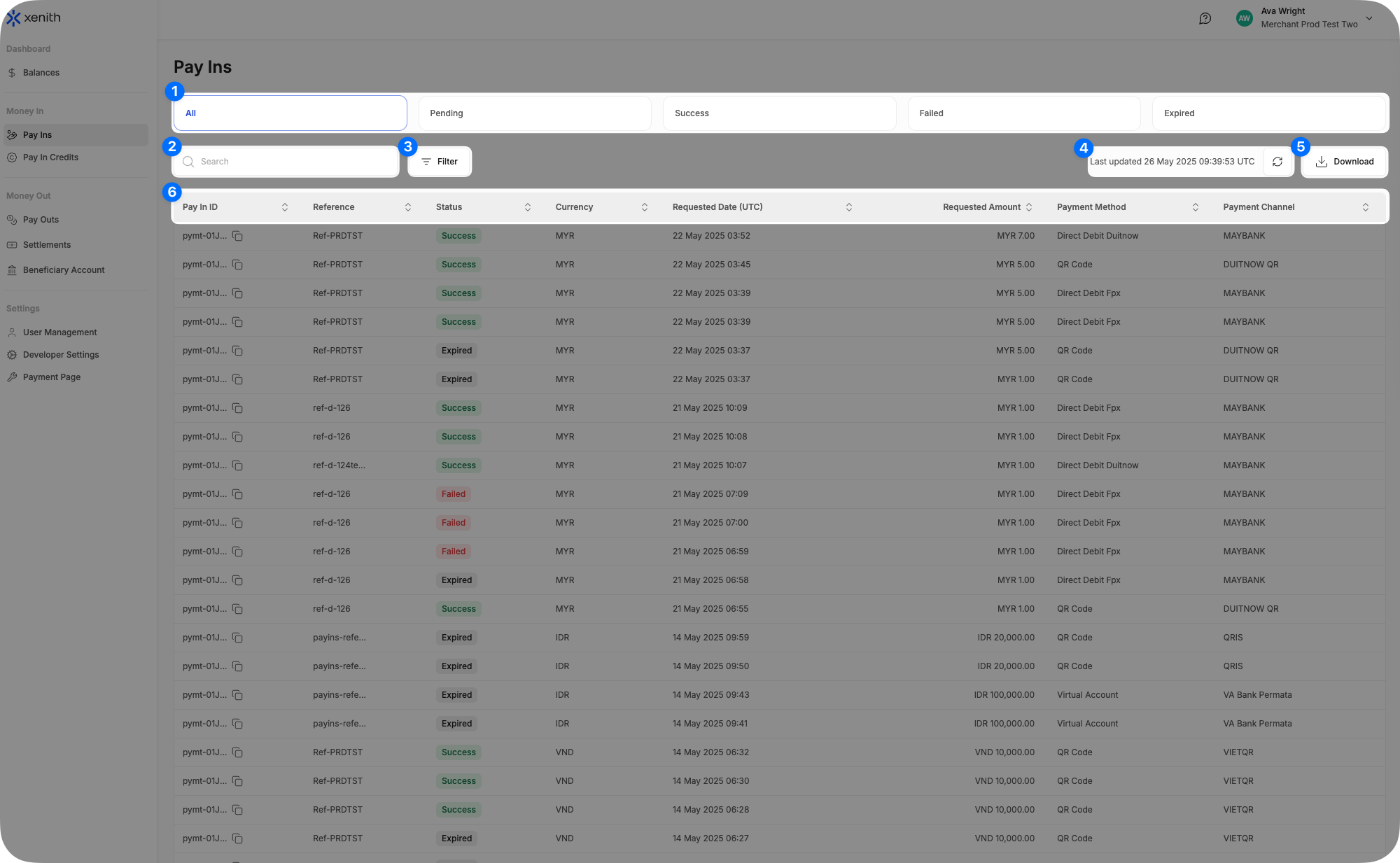This screenshot has height=863, width=1400.
Task: Copy Pay In ID of first row
Action: 237,236
